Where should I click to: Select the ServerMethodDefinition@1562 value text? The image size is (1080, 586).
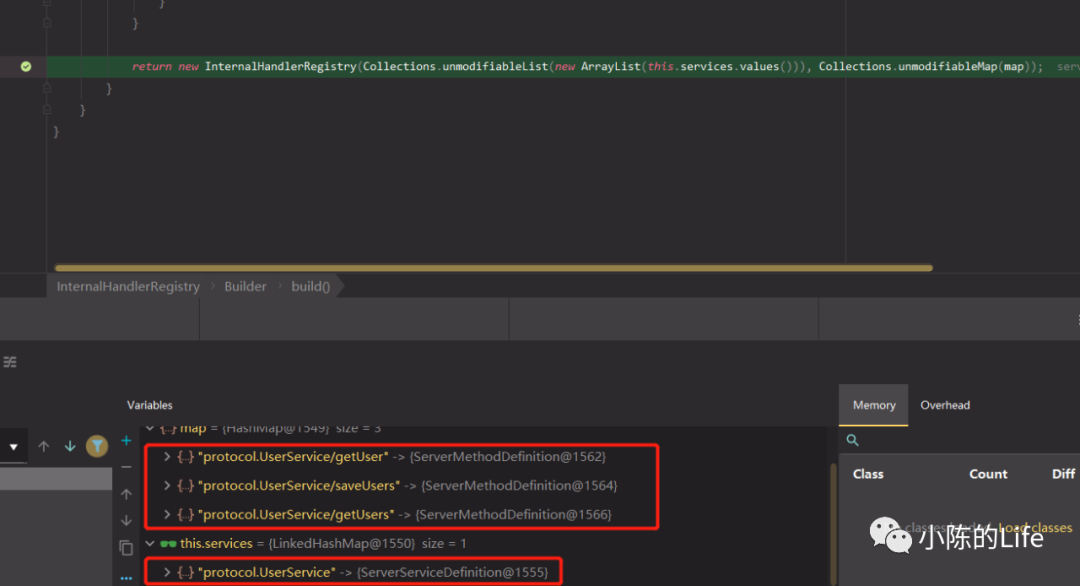coord(508,457)
